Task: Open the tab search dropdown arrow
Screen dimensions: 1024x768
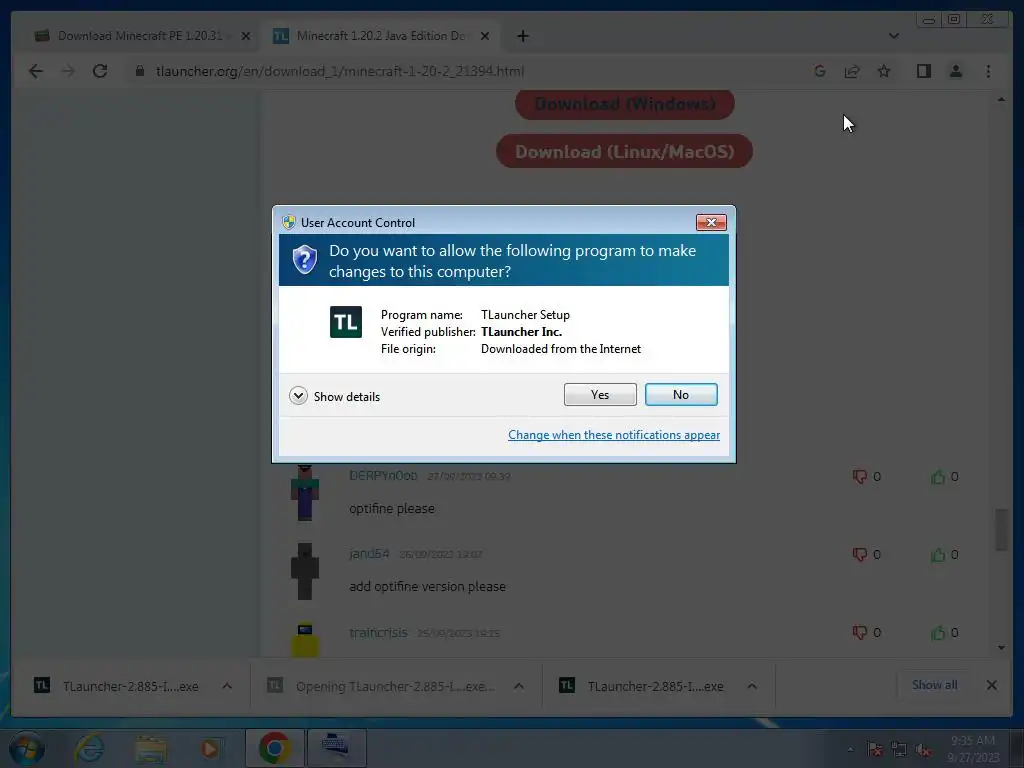Action: click(x=893, y=36)
